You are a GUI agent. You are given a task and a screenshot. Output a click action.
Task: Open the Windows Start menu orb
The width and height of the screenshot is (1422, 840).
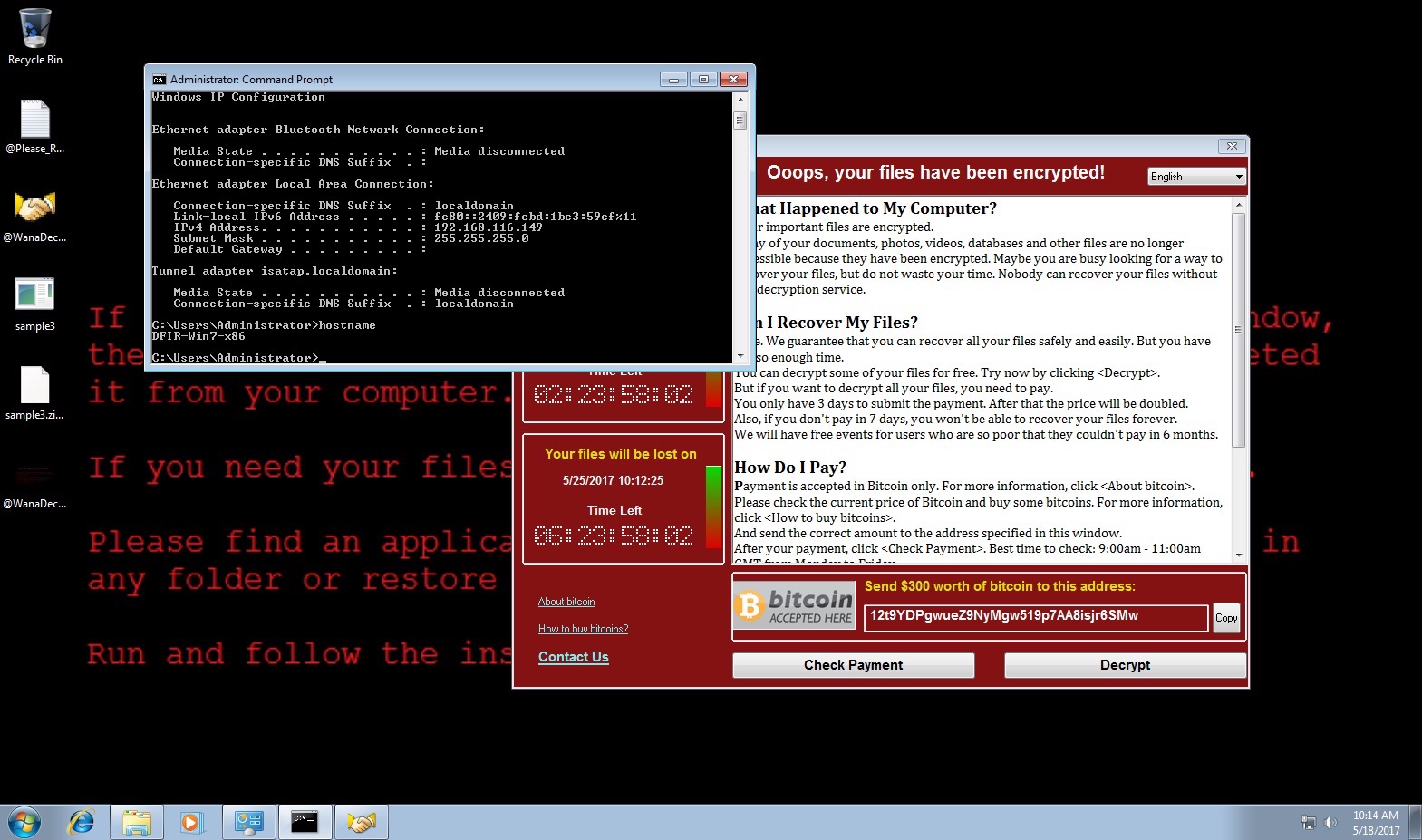coord(24,823)
